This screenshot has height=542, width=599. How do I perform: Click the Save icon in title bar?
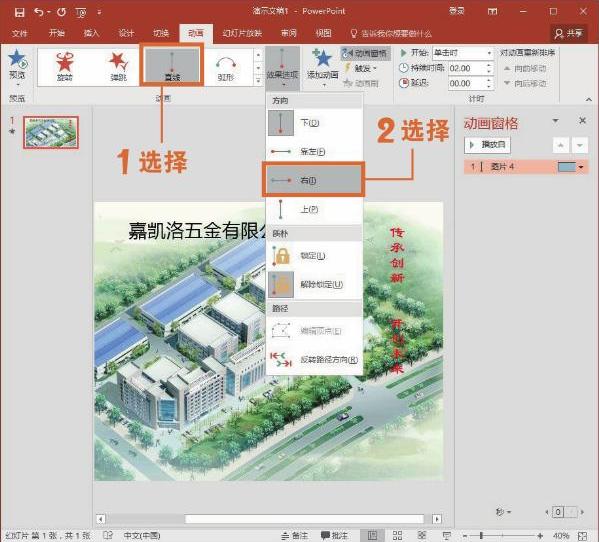click(19, 12)
